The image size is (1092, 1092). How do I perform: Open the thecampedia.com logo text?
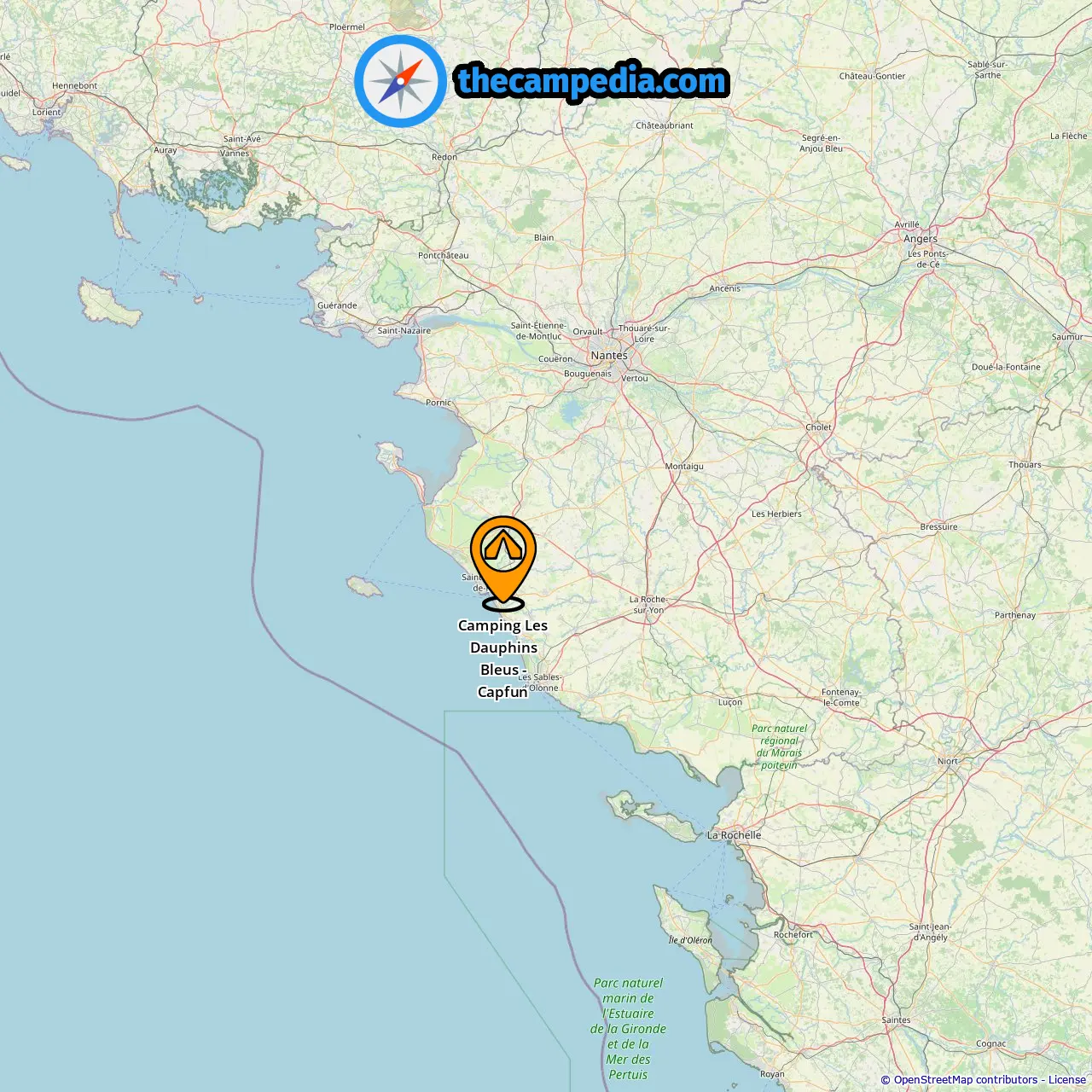click(592, 81)
